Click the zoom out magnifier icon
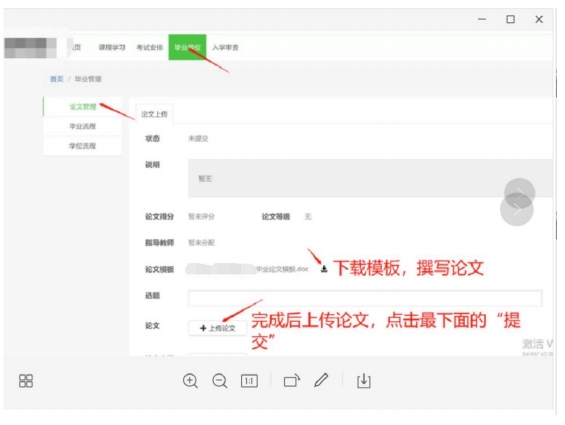Viewport: 565px width, 425px height. click(219, 381)
